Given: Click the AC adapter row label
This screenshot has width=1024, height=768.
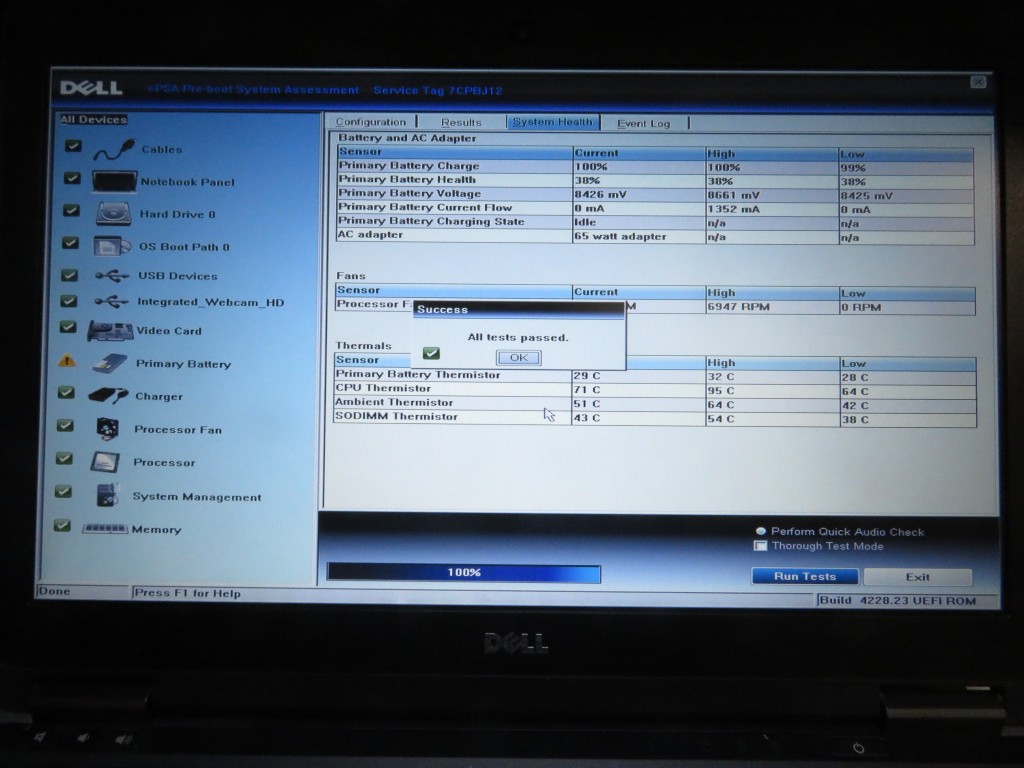Looking at the screenshot, I should pyautogui.click(x=370, y=234).
